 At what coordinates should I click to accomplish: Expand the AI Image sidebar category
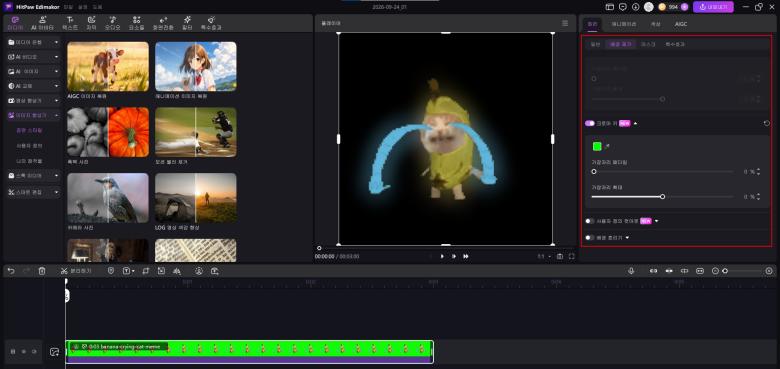(x=33, y=71)
